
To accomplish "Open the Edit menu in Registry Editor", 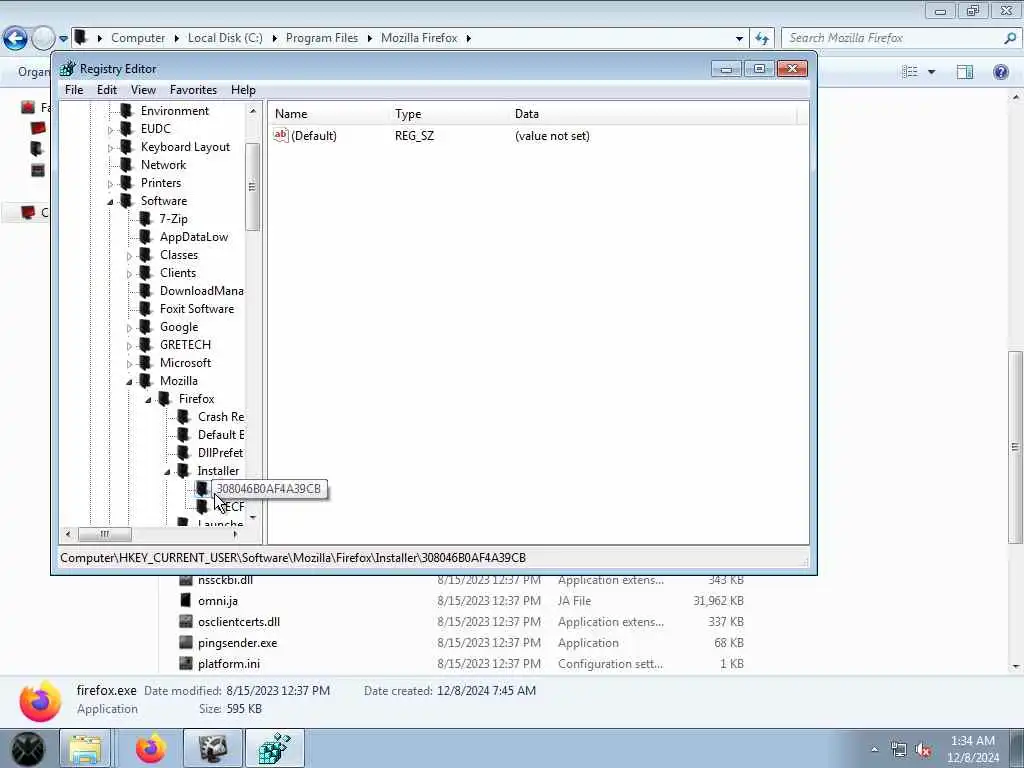I will coord(106,89).
